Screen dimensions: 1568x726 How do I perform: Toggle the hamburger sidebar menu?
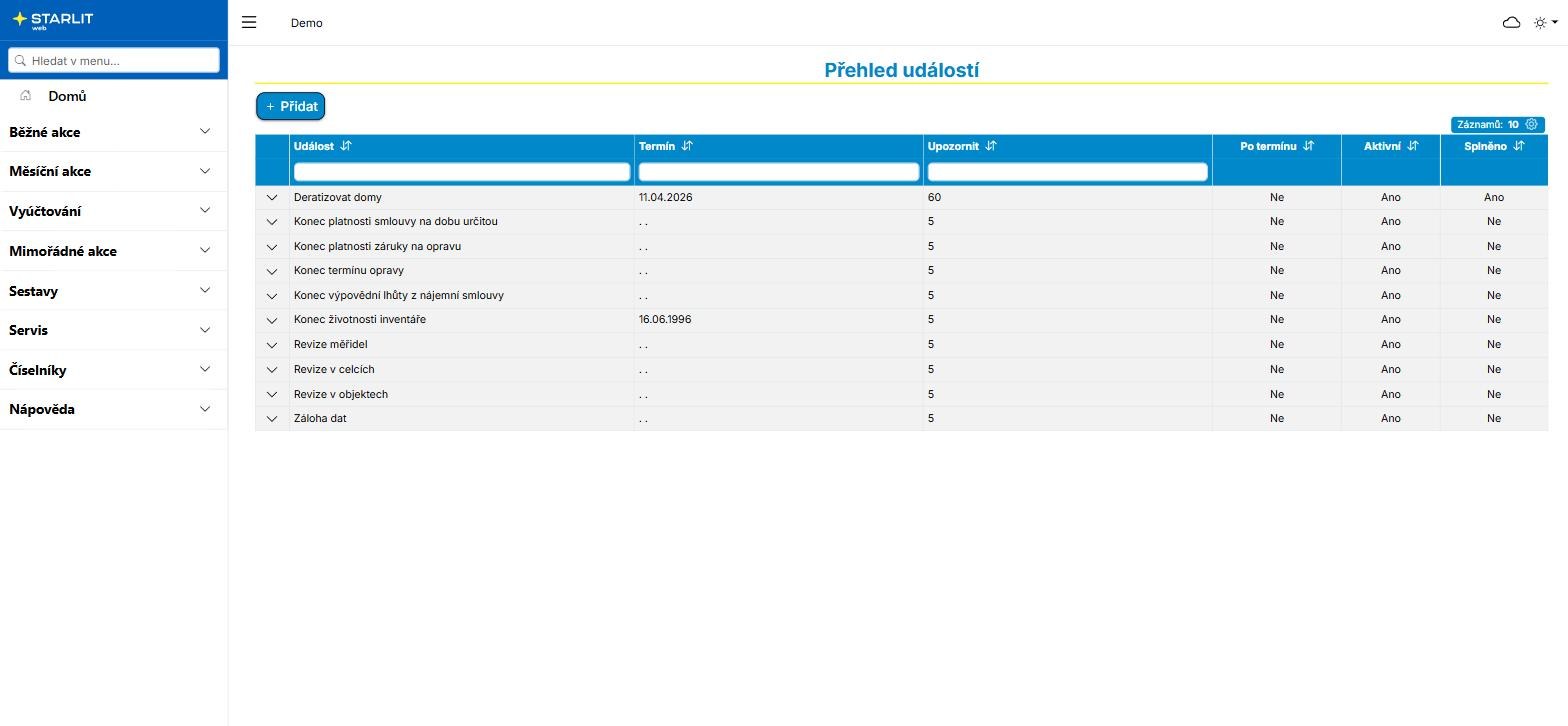coord(249,22)
